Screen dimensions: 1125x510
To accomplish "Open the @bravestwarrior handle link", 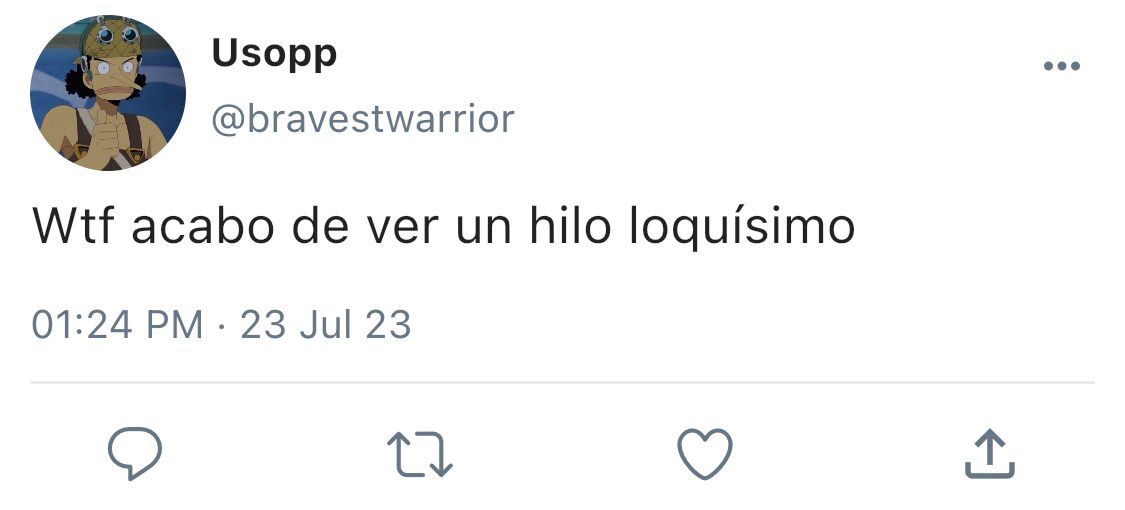I will [362, 118].
